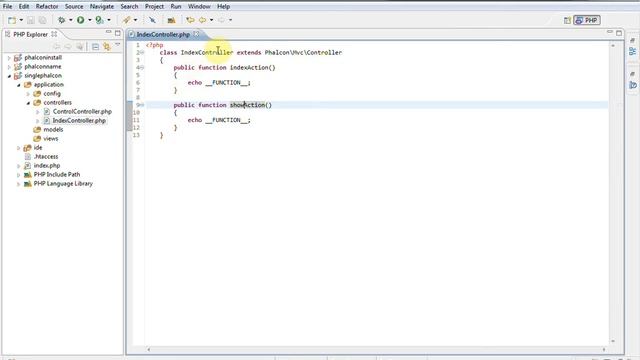
Task: Collapse the application folder
Action: [x=19, y=85]
